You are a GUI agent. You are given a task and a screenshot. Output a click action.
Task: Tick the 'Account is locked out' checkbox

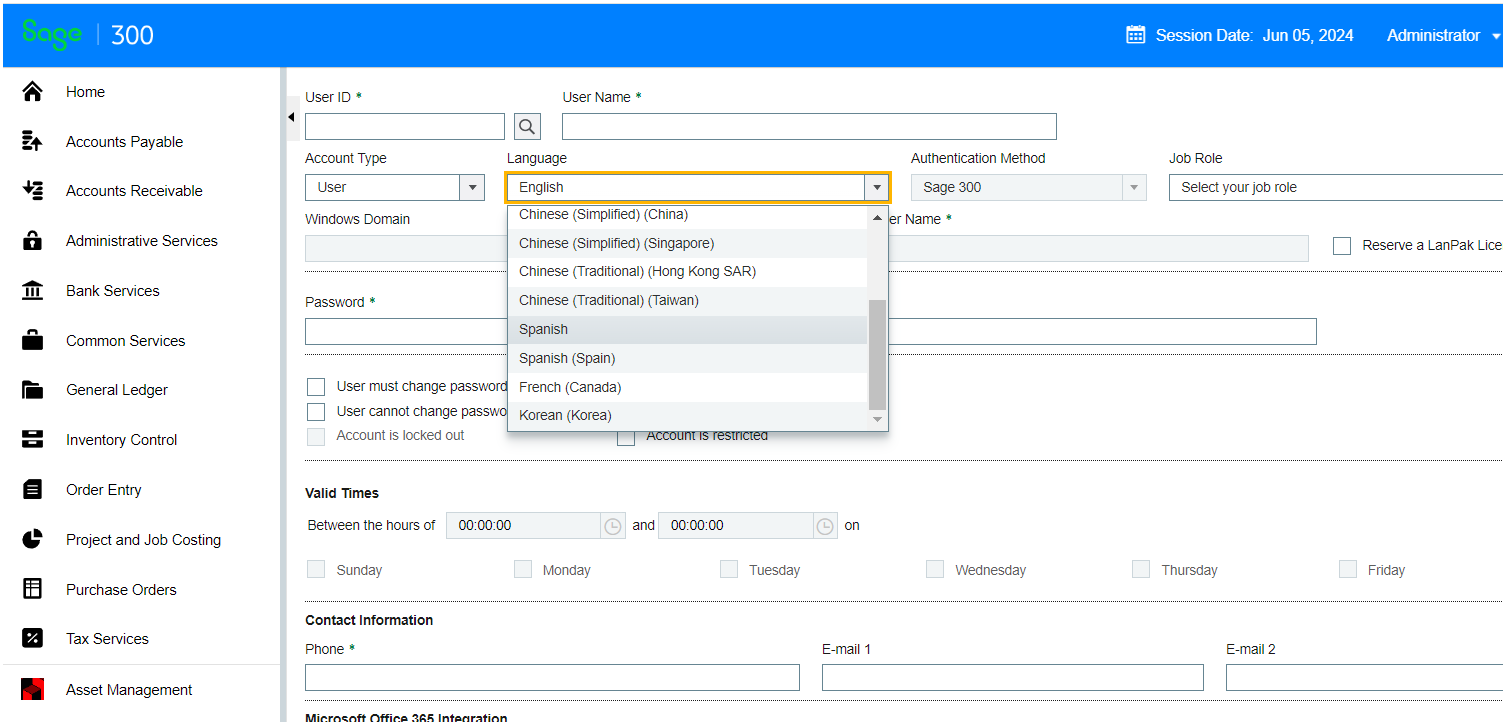coord(316,436)
